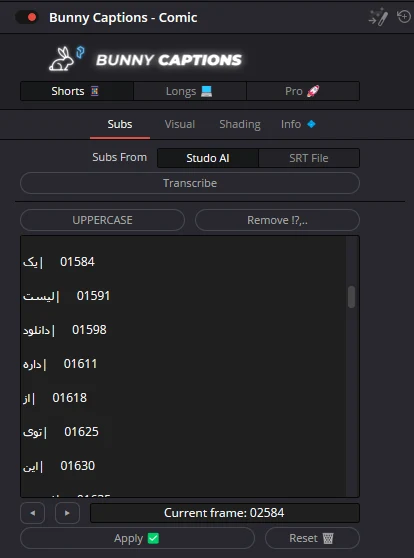Click the UPPERCASE button
Screen dimensions: 414x558
103,220
